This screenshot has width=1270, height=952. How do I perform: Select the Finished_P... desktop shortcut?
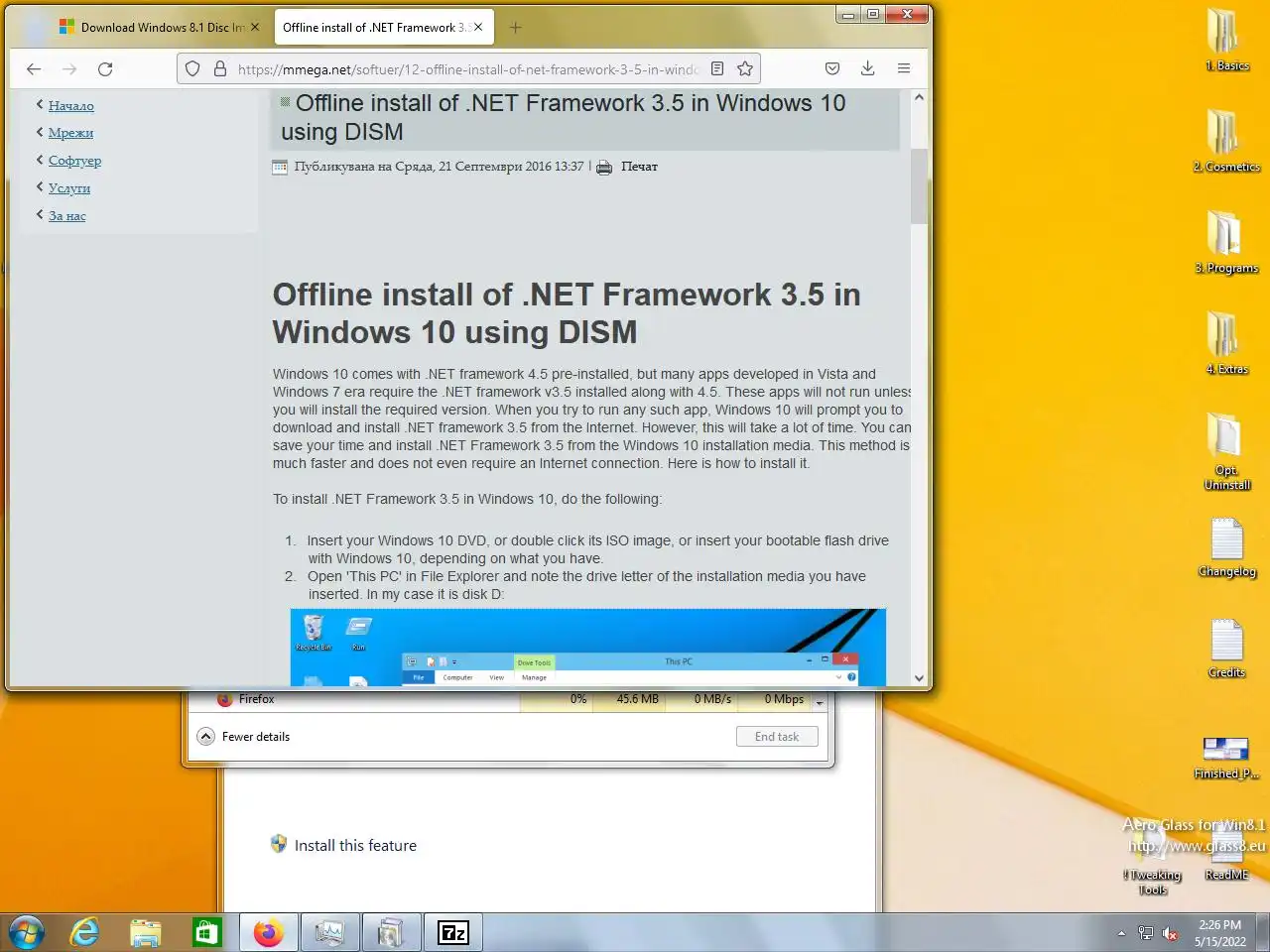point(1226,758)
